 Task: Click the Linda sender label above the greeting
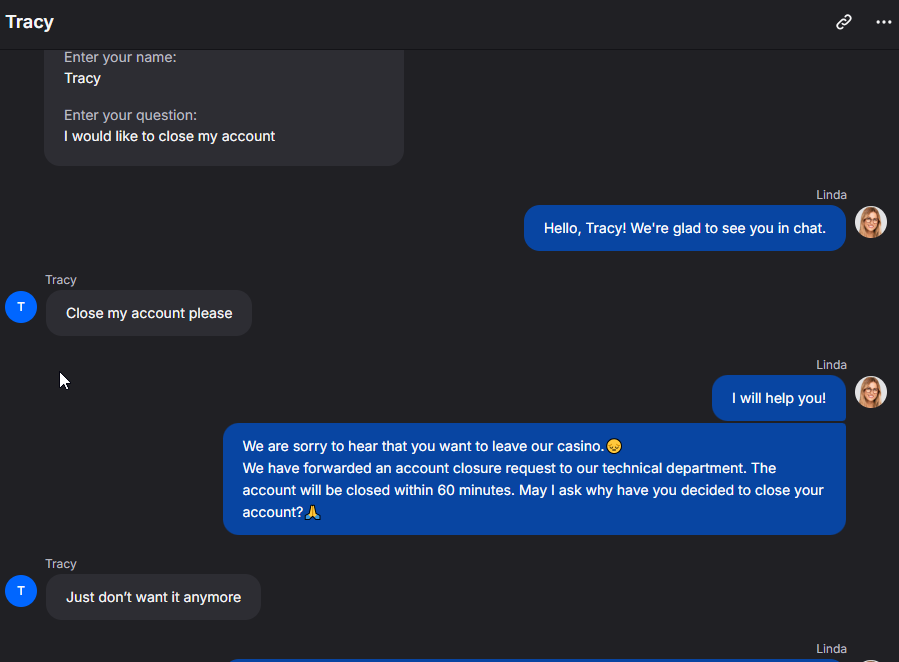click(831, 195)
